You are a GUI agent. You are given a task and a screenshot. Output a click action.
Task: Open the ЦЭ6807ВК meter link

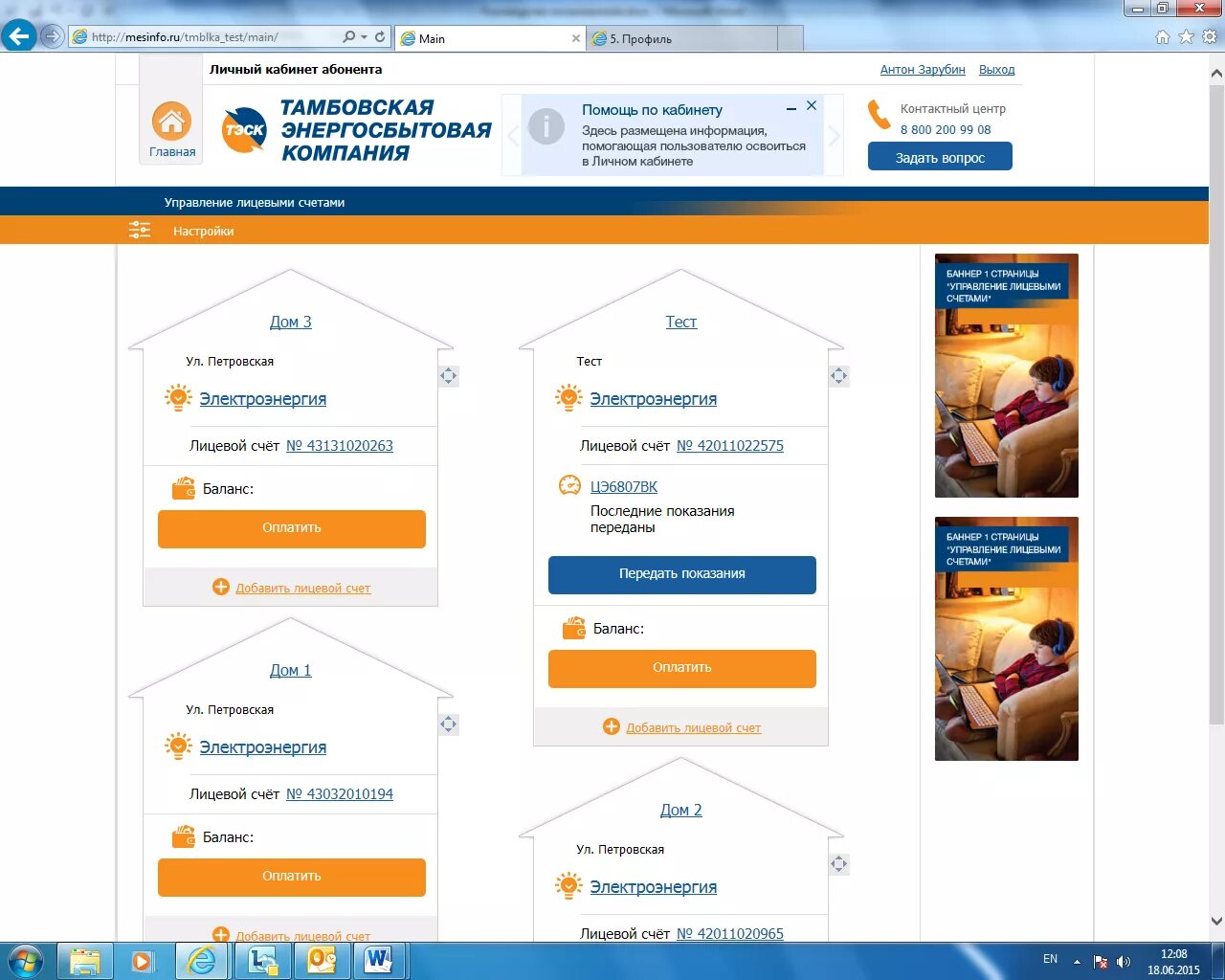pyautogui.click(x=624, y=486)
